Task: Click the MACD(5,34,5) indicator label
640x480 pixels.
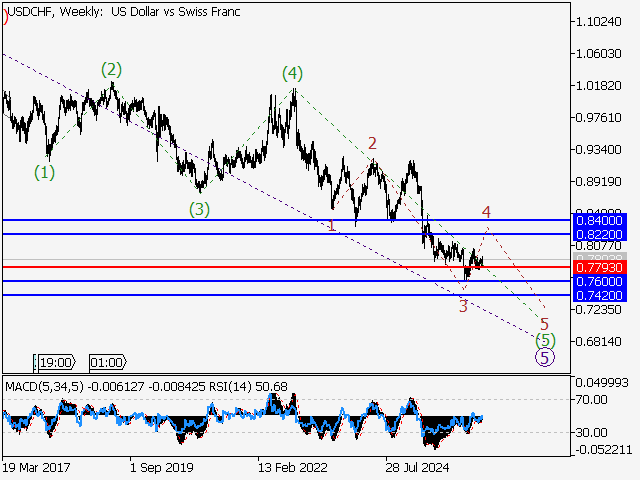Action: 44,386
